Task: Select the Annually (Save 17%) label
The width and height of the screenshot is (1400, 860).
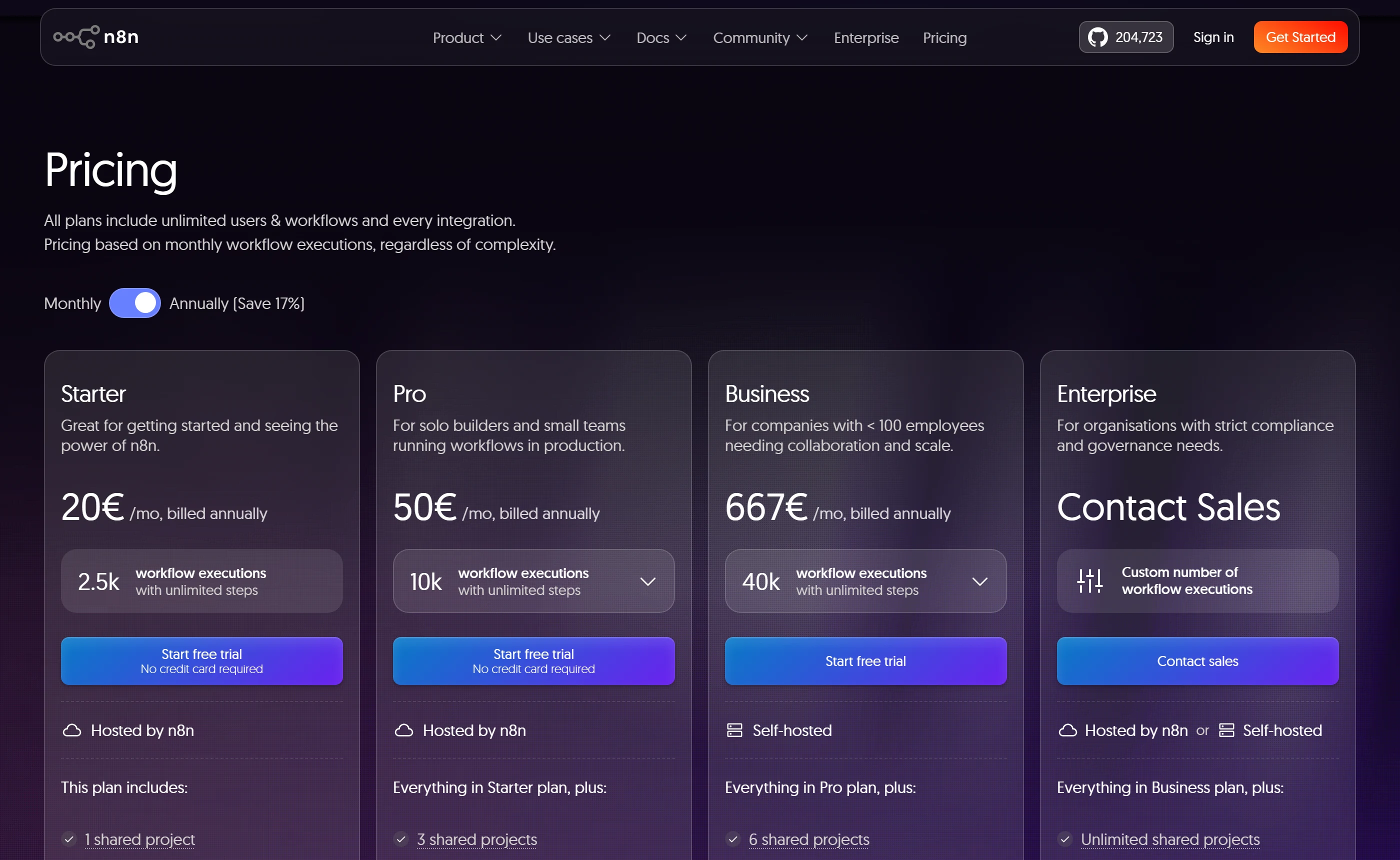Action: tap(236, 303)
